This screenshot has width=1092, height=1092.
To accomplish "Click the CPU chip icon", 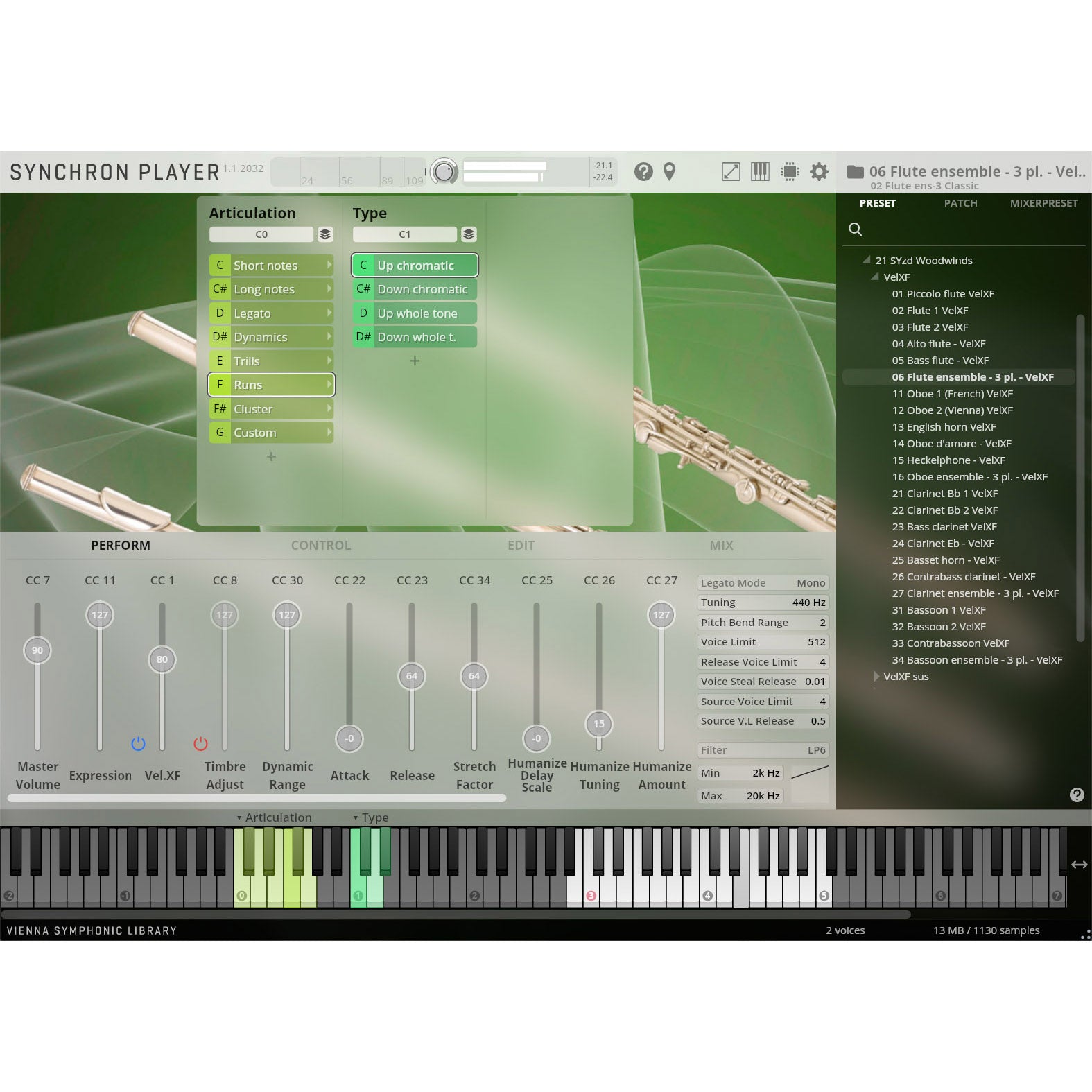I will (x=790, y=171).
